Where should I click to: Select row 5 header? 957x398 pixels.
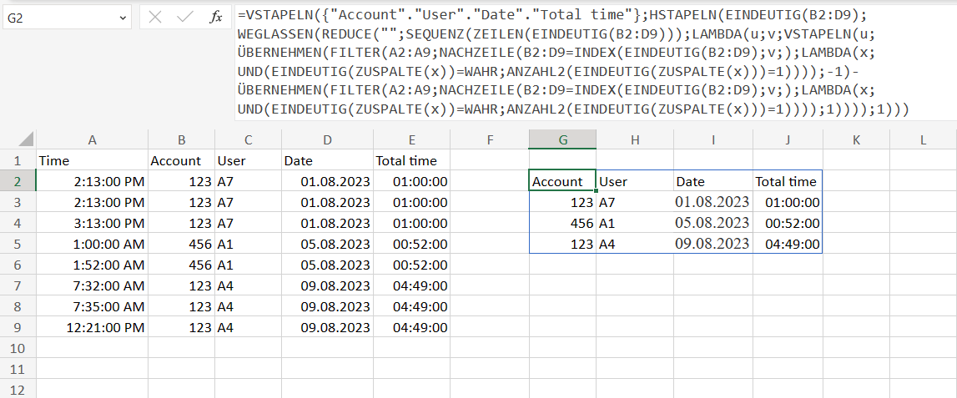pos(18,244)
